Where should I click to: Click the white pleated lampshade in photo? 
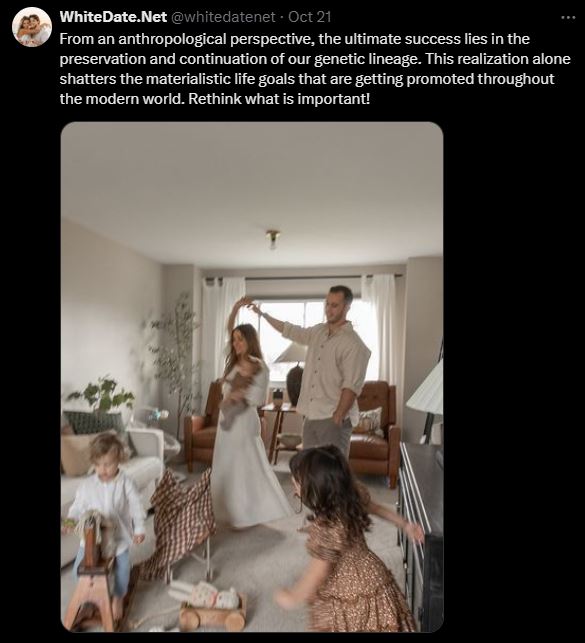(x=425, y=390)
